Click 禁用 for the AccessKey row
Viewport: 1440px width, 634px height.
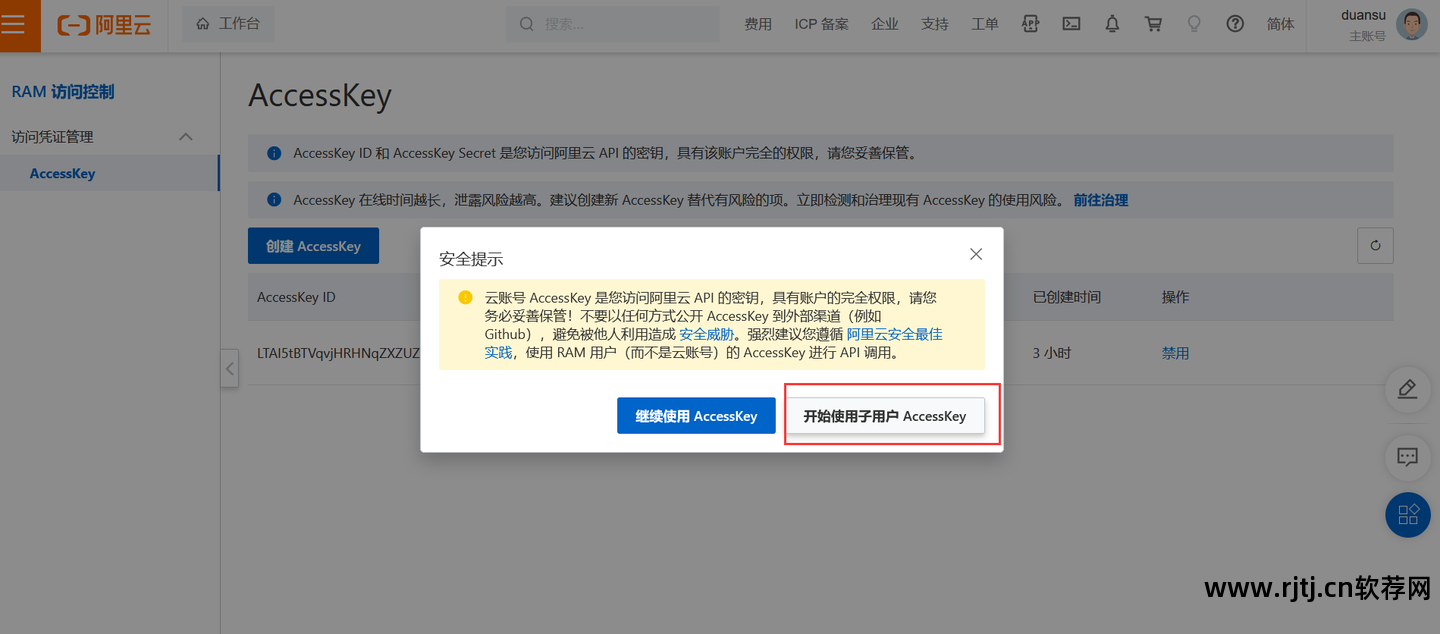tap(1175, 353)
